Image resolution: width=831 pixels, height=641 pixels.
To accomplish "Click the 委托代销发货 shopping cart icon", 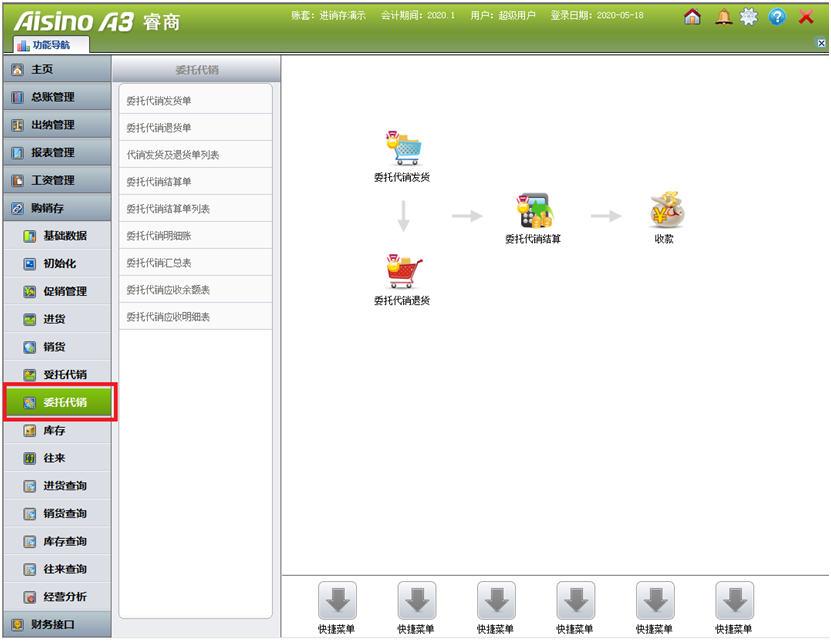I will (x=403, y=149).
